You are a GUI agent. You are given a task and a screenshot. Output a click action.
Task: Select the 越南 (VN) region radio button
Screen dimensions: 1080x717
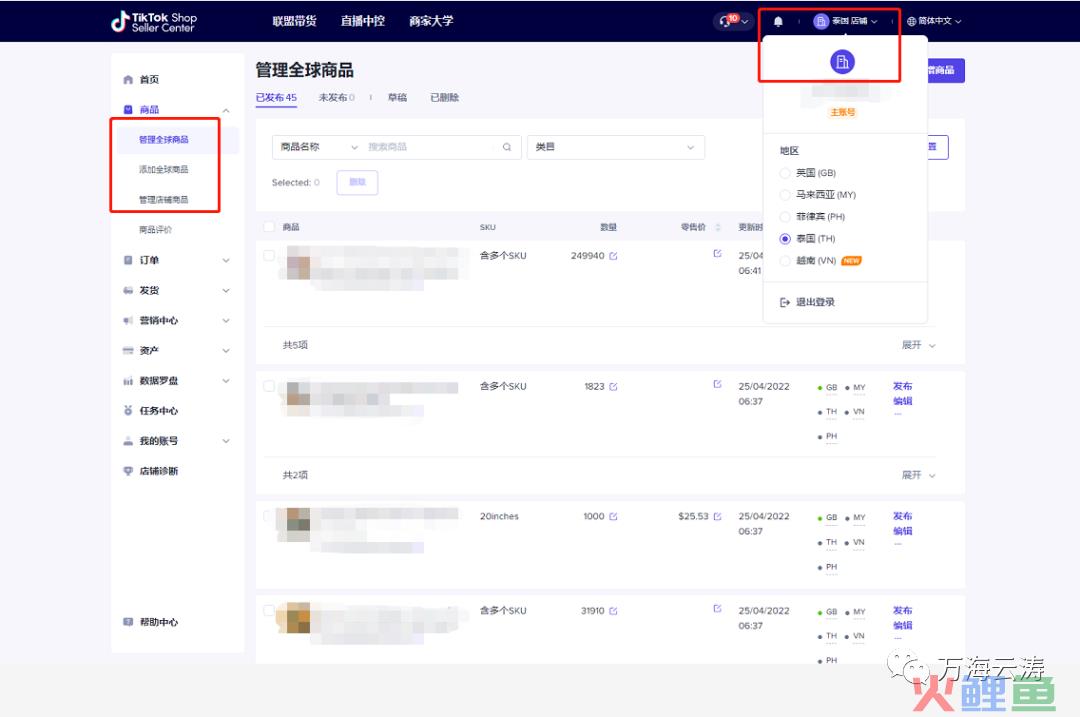tap(785, 261)
